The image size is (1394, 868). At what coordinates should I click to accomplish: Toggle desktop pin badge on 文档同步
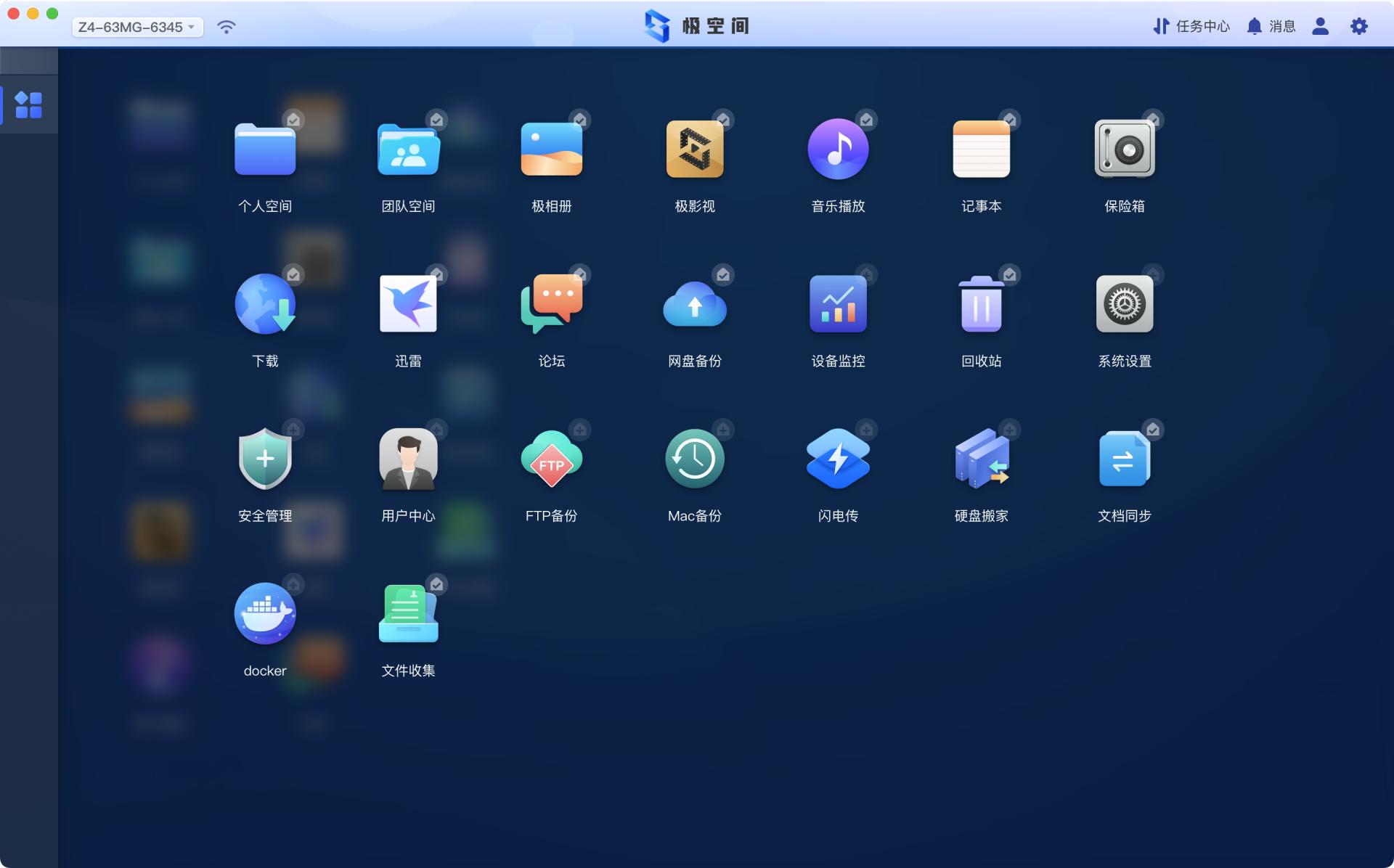[x=1152, y=430]
